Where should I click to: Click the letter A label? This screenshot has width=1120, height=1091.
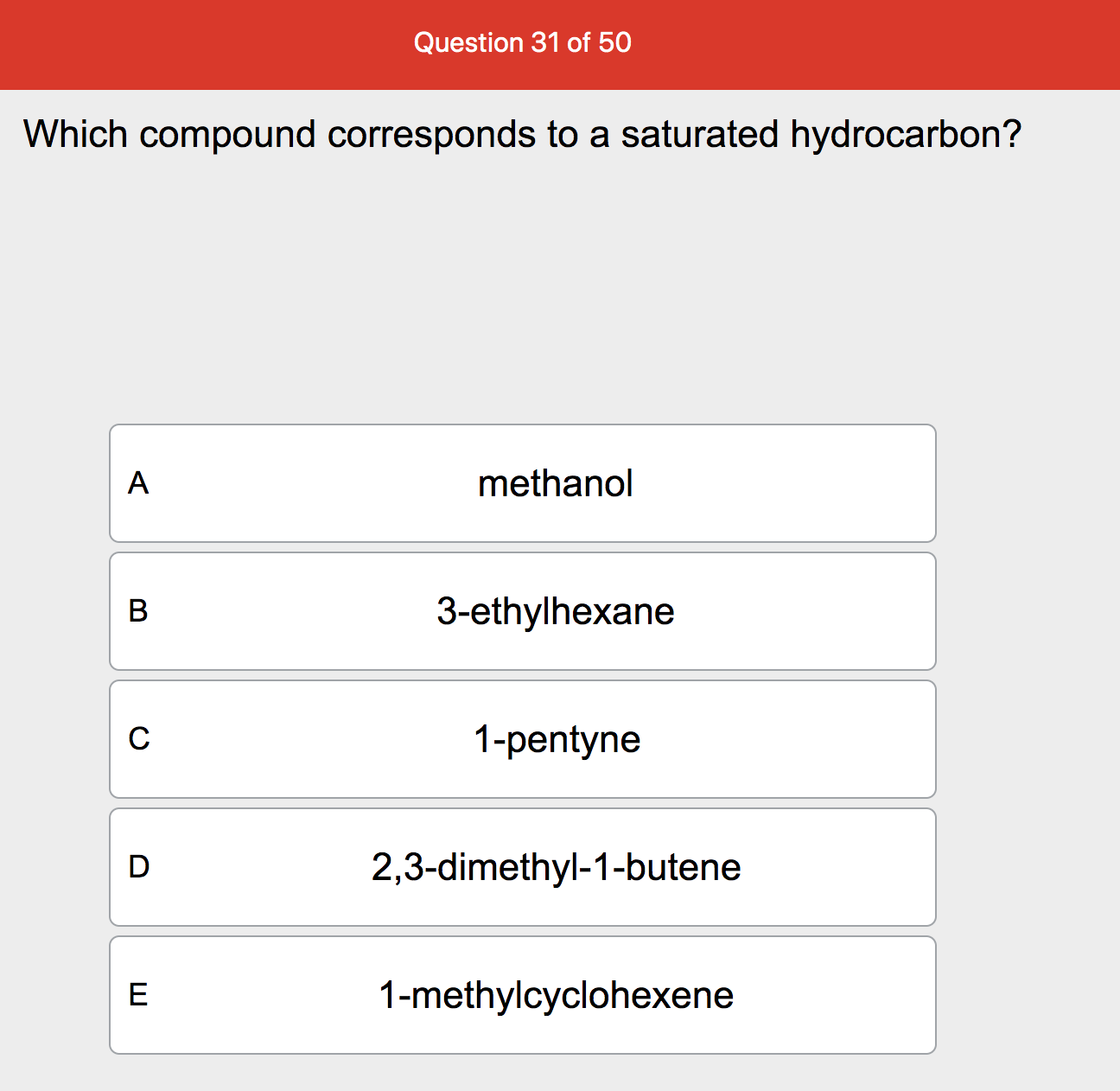click(x=138, y=483)
